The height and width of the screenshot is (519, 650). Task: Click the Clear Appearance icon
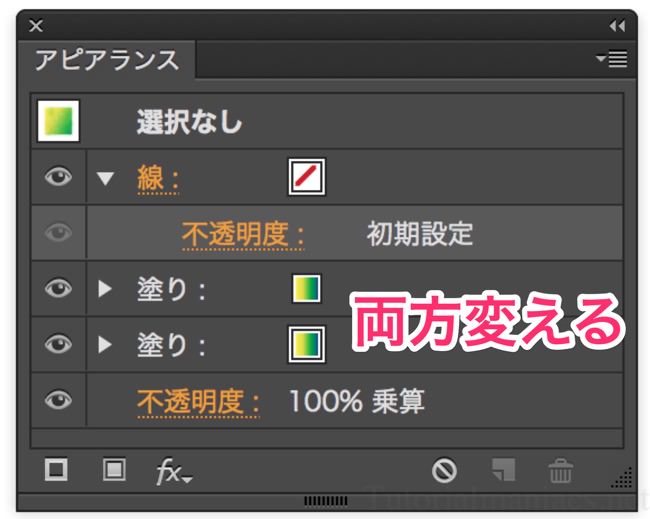444,470
